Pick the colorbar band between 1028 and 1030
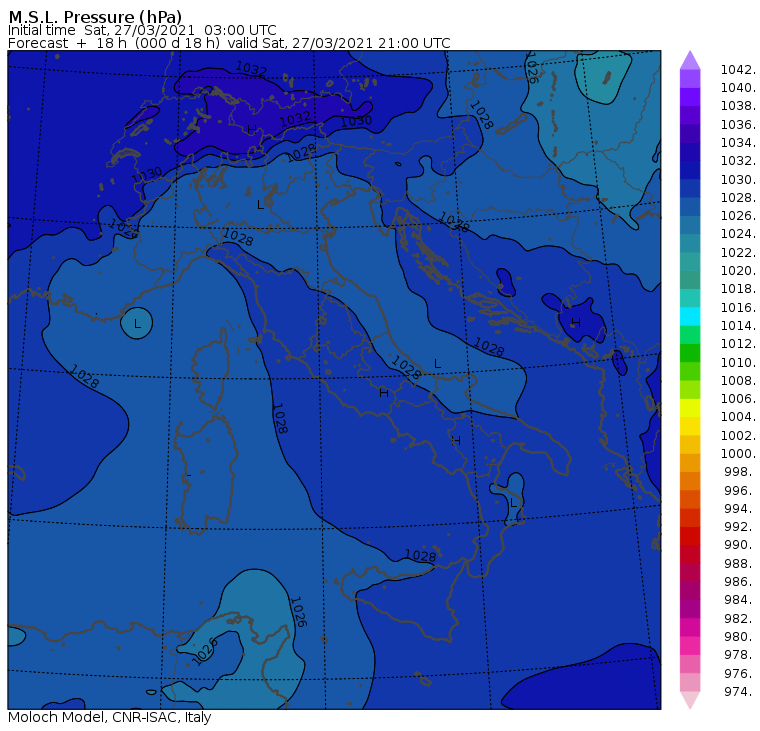 click(x=690, y=189)
